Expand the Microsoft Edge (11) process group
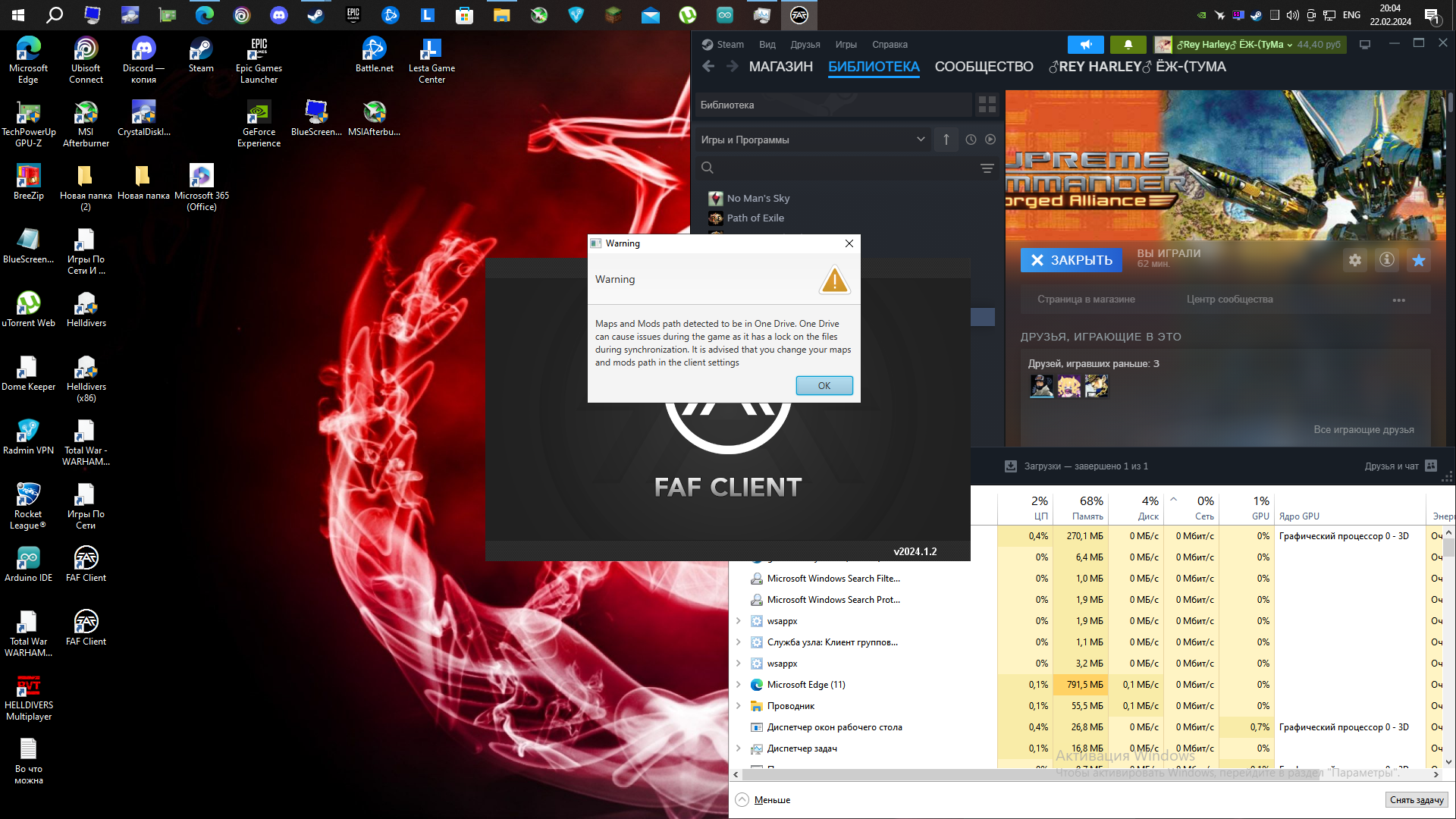 click(x=738, y=685)
